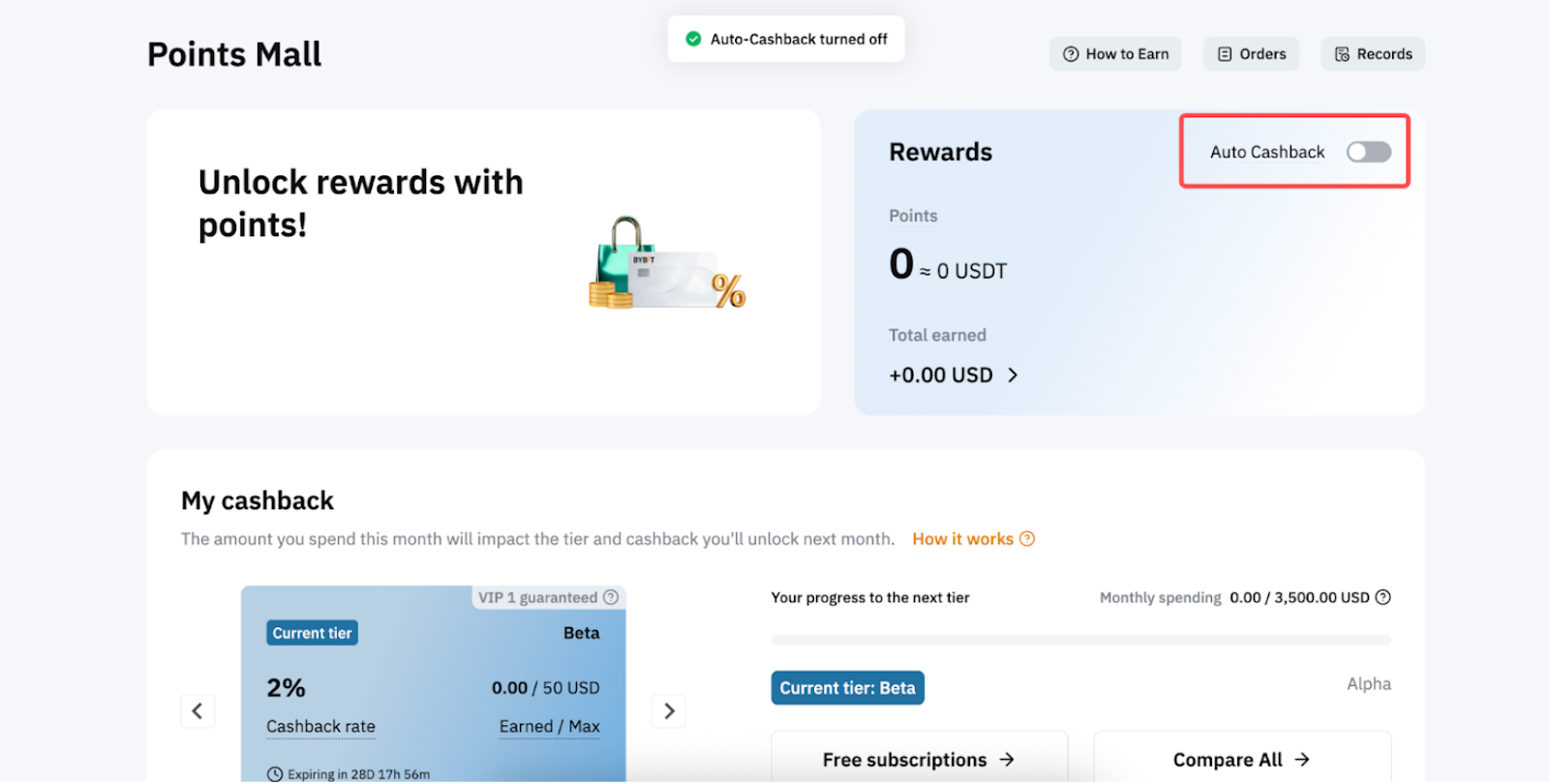Show the previous cashback tier card
The image size is (1549, 784).
[x=197, y=711]
